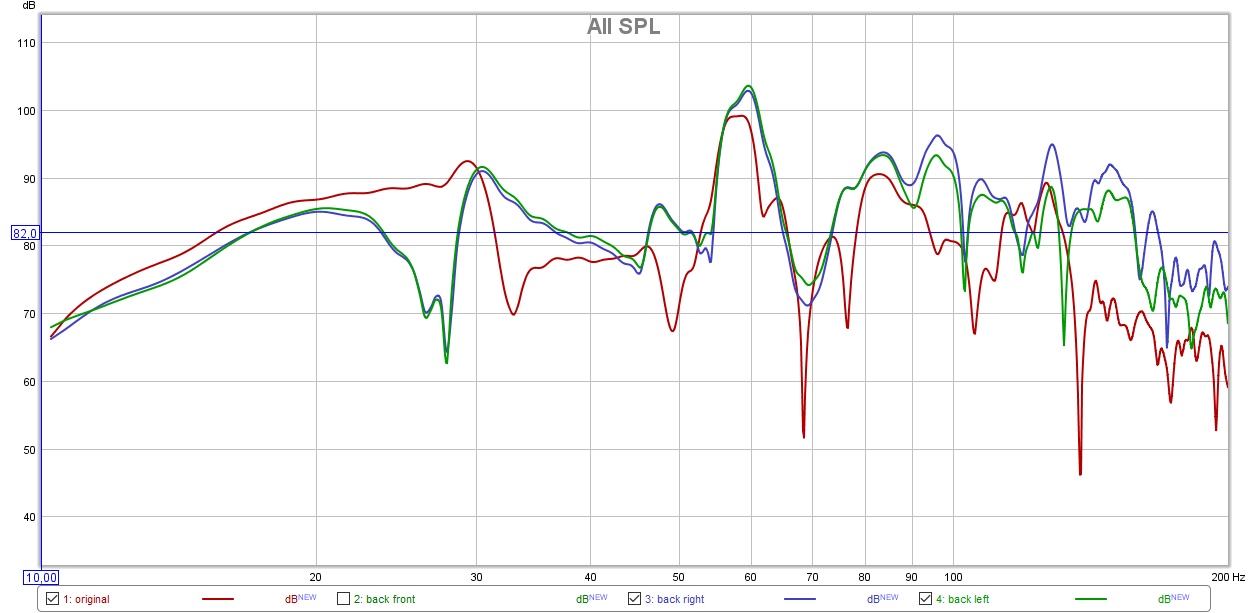
Task: Click the dB readout in the back left row
Action: coord(1173,599)
